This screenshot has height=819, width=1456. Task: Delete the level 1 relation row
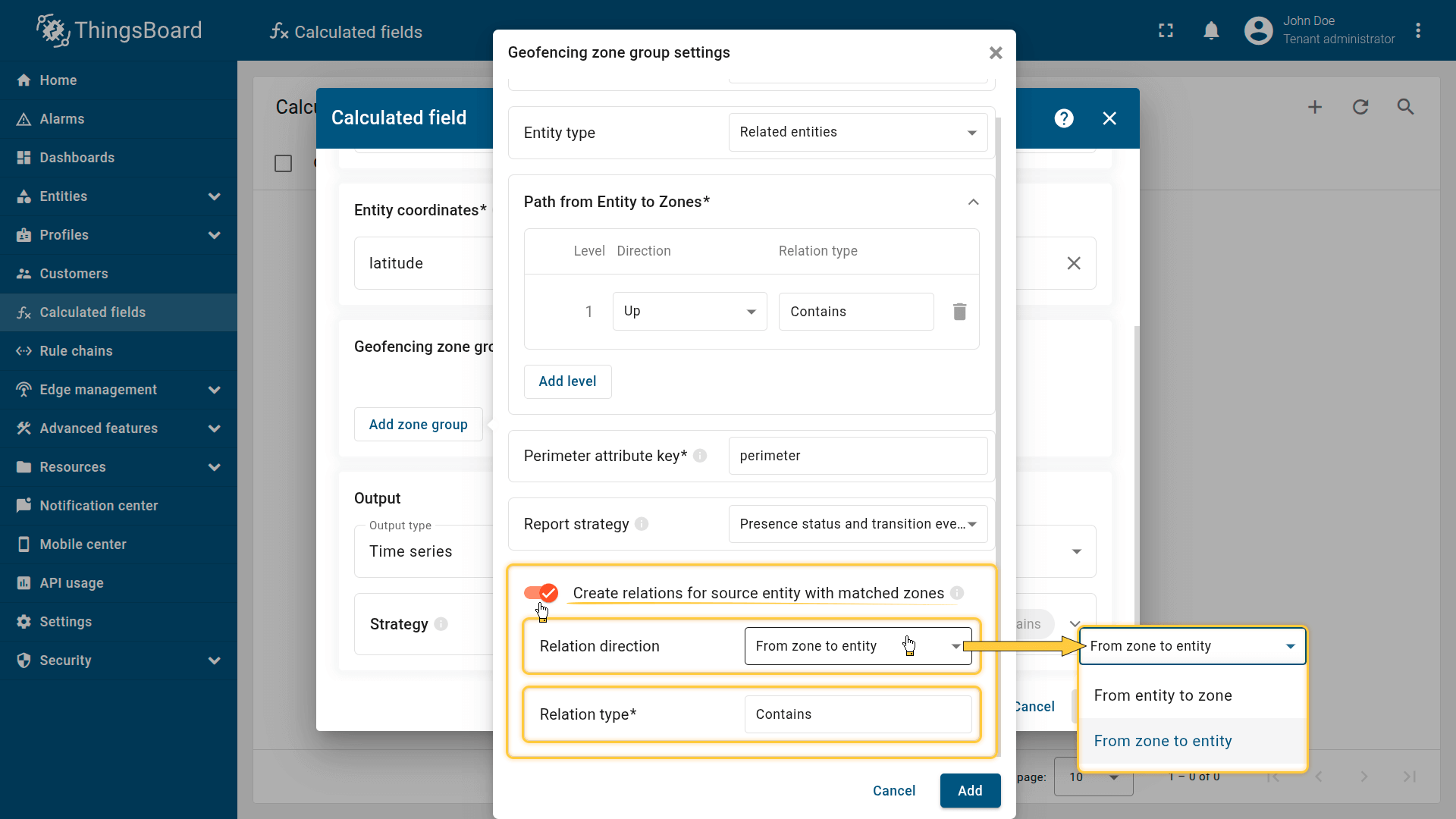coord(959,312)
